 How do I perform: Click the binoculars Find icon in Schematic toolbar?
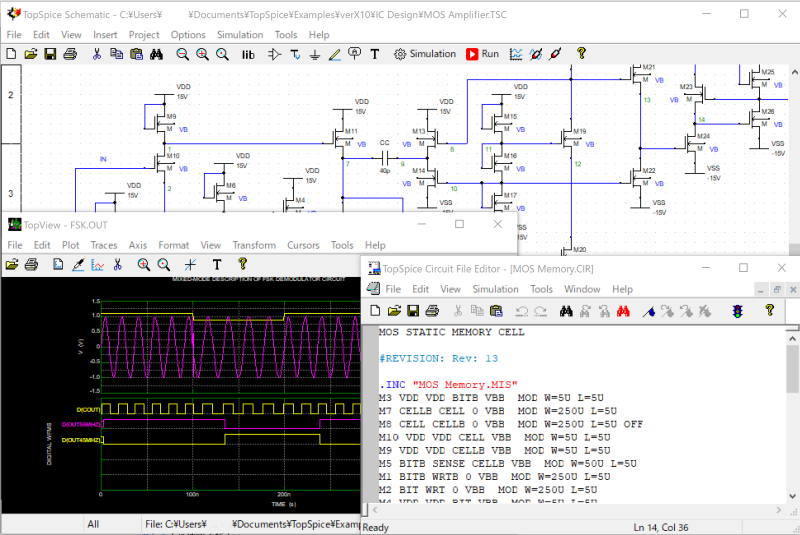click(156, 54)
